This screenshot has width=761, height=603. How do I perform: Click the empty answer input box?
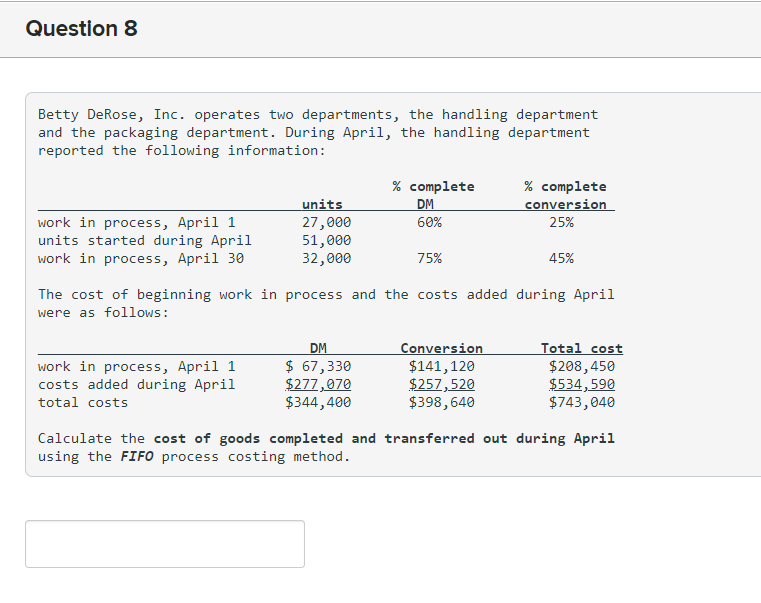click(x=165, y=544)
